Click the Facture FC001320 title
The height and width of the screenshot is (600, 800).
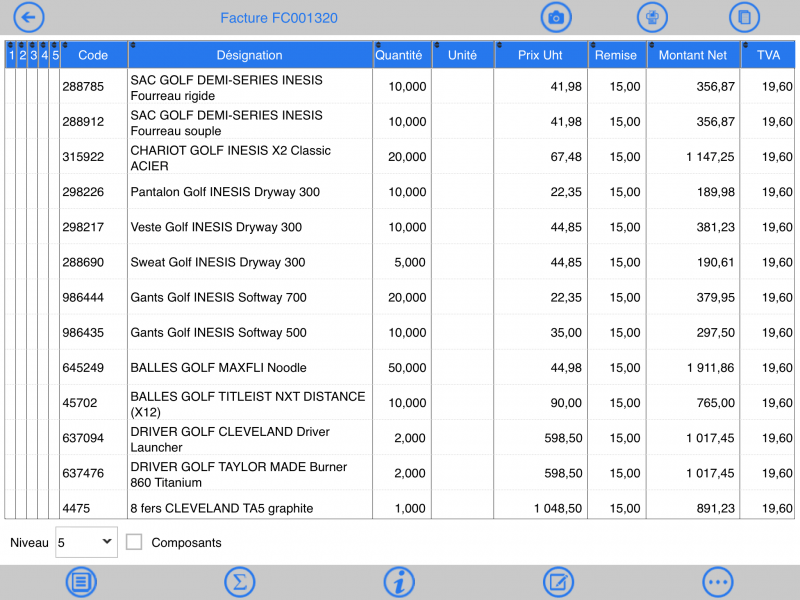(279, 18)
